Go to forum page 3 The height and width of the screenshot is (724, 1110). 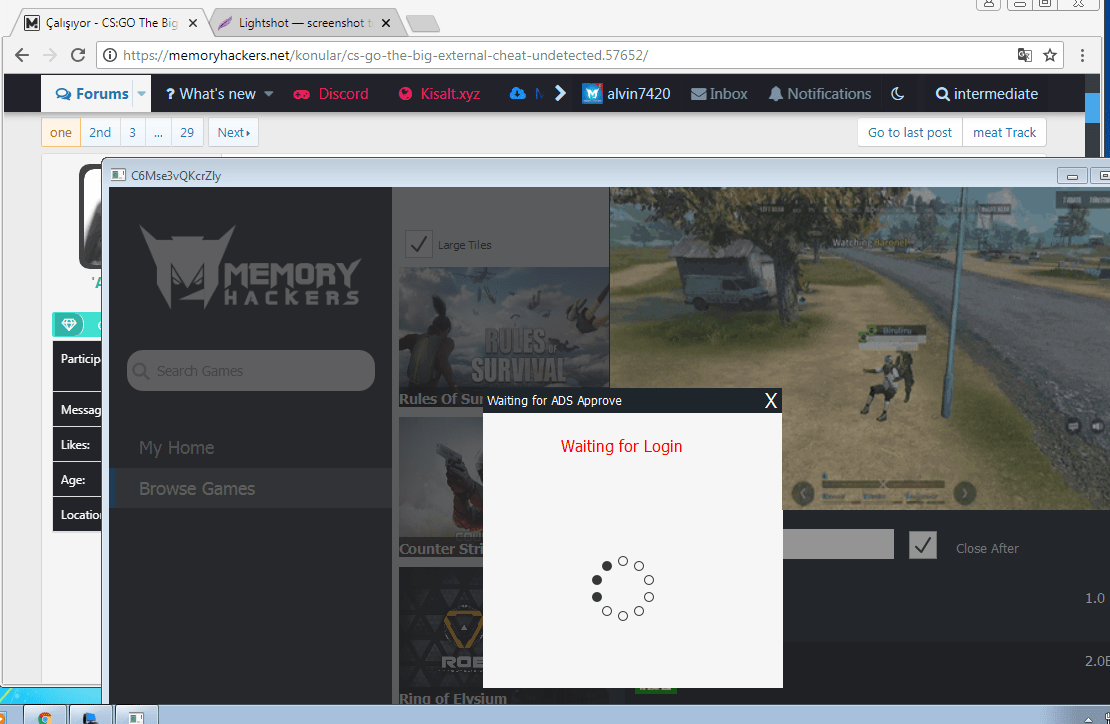point(132,132)
